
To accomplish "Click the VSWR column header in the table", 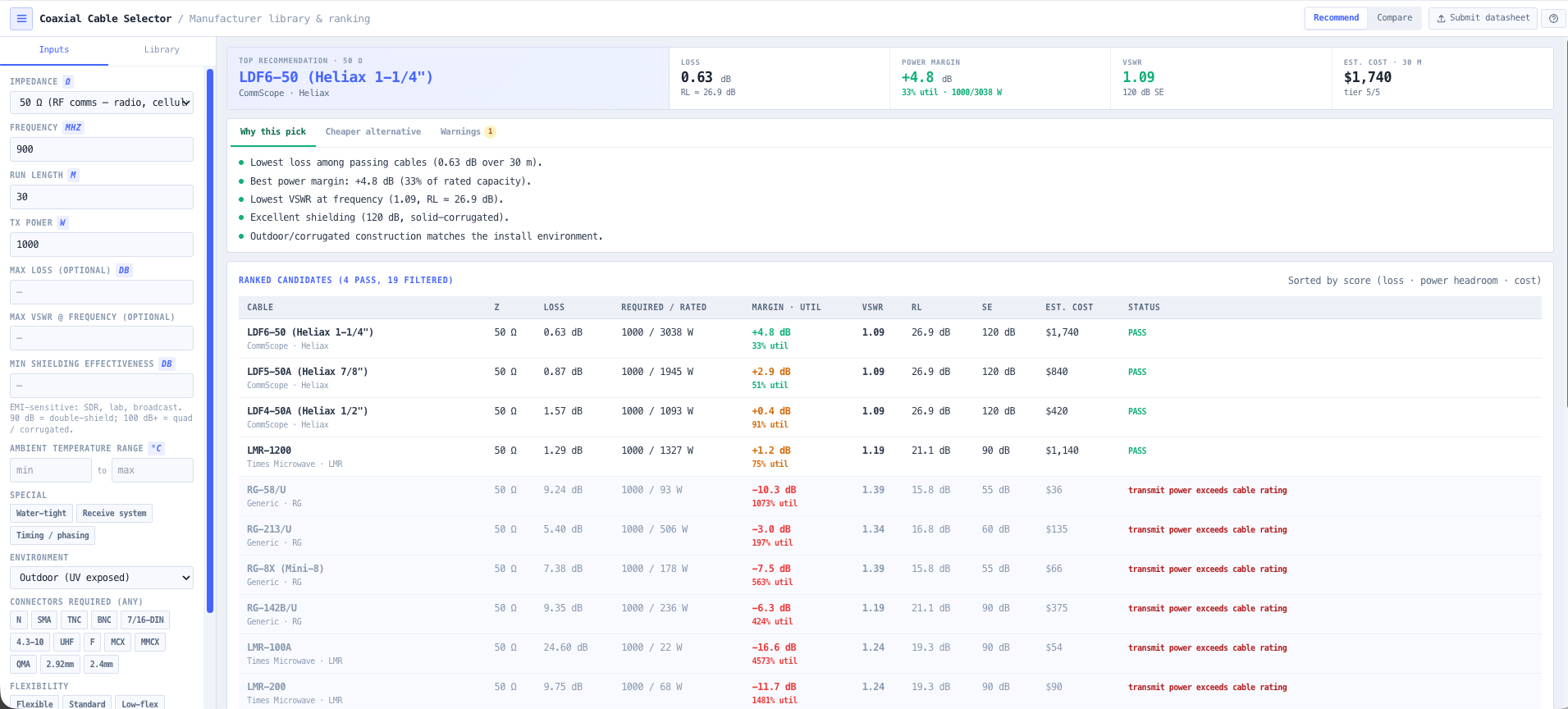I will [x=872, y=308].
